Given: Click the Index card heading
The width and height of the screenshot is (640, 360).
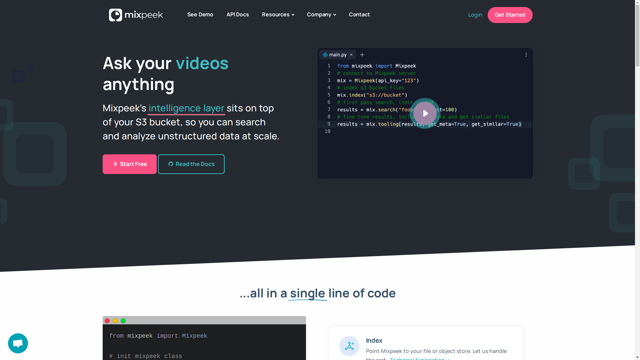Looking at the screenshot, I should coord(374,340).
